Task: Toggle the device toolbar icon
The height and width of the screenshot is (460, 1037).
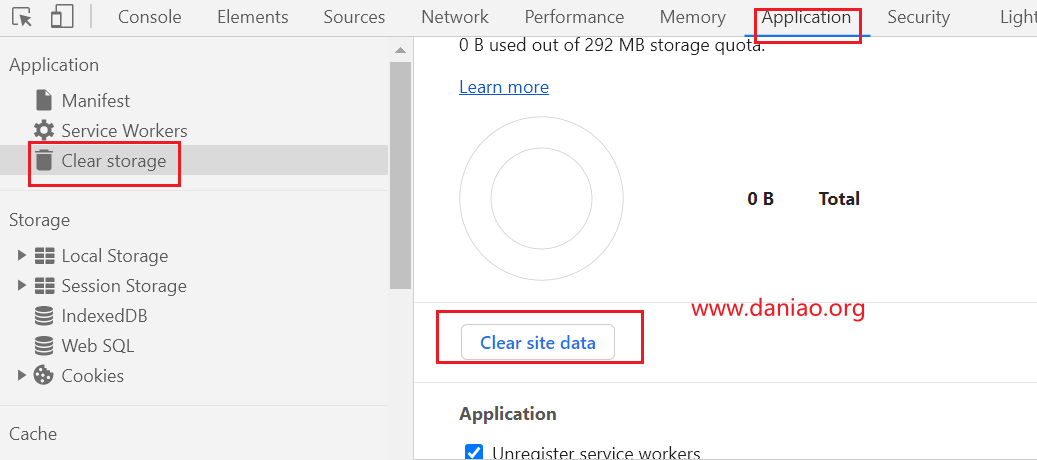Action: (62, 17)
